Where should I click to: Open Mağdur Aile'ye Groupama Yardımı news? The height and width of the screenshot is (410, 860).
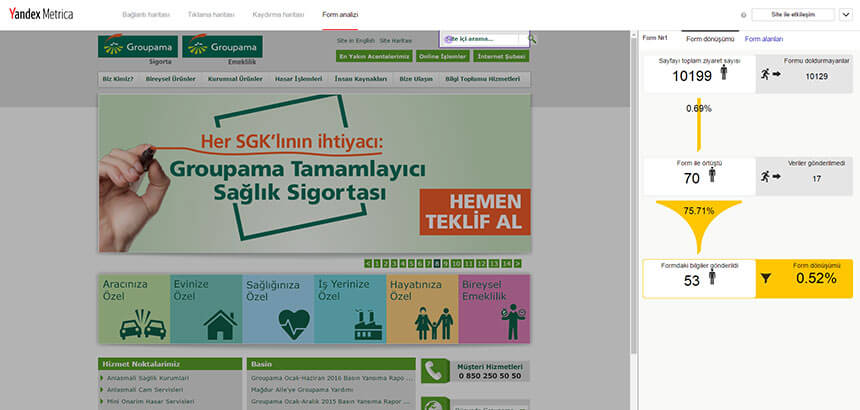[302, 390]
